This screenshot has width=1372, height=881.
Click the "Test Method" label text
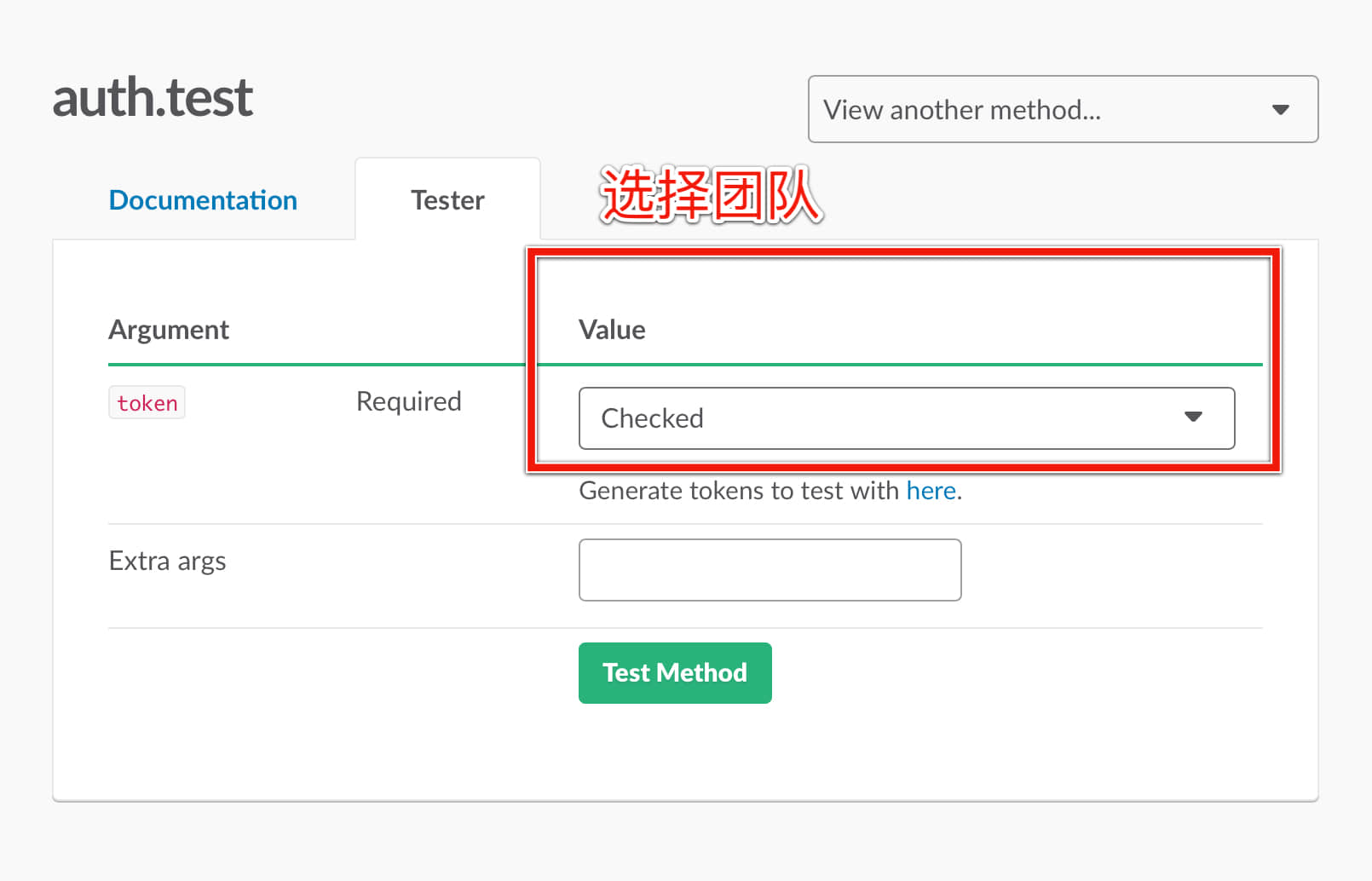(x=674, y=673)
